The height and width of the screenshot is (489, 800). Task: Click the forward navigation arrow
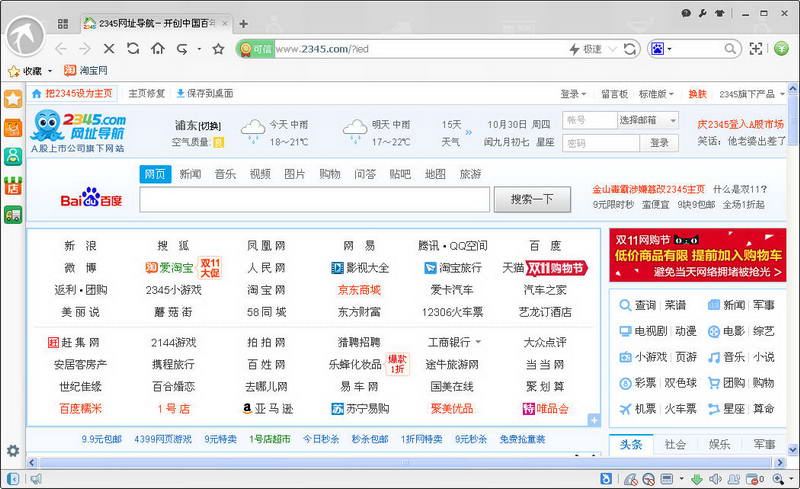(85, 49)
